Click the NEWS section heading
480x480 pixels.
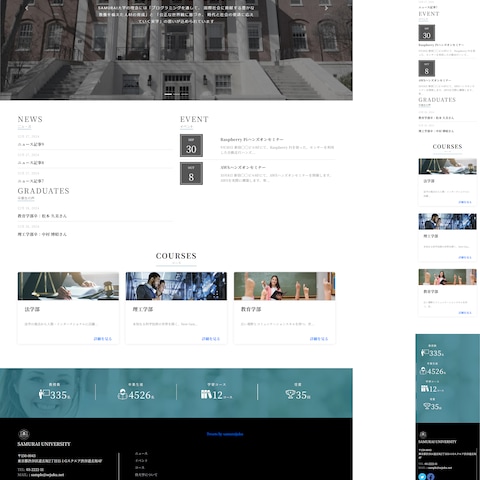click(30, 119)
